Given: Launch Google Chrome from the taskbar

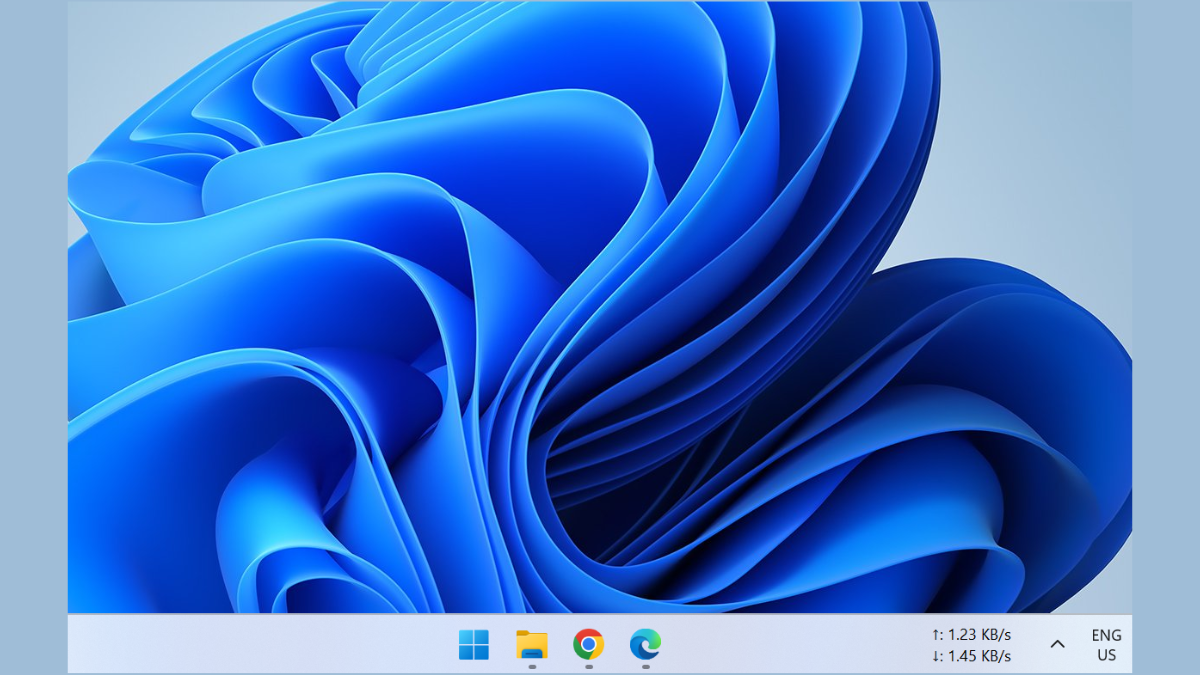Looking at the screenshot, I should (x=589, y=645).
